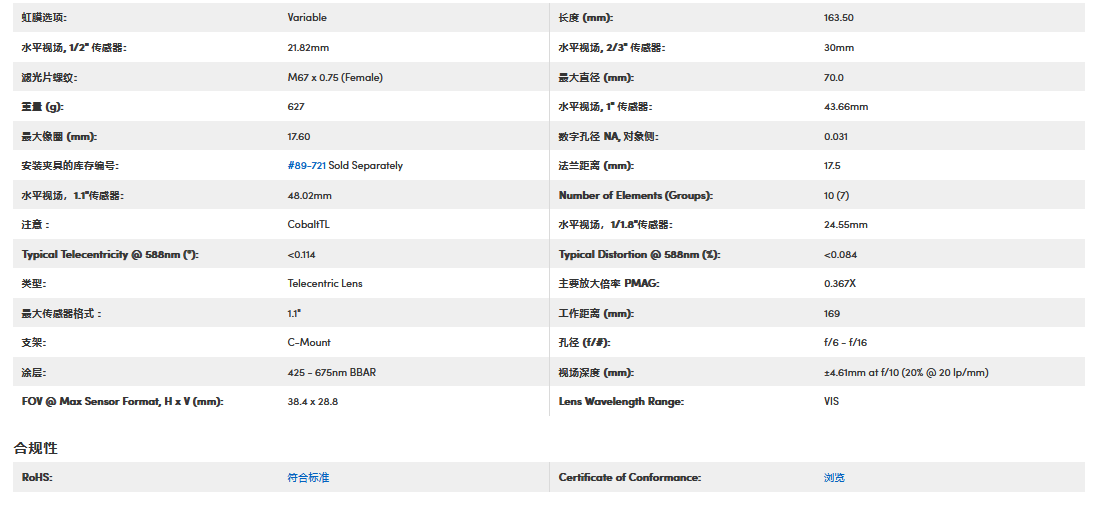
Task: Click the FOV @ Max Sensor Format label
Action: (x=122, y=402)
